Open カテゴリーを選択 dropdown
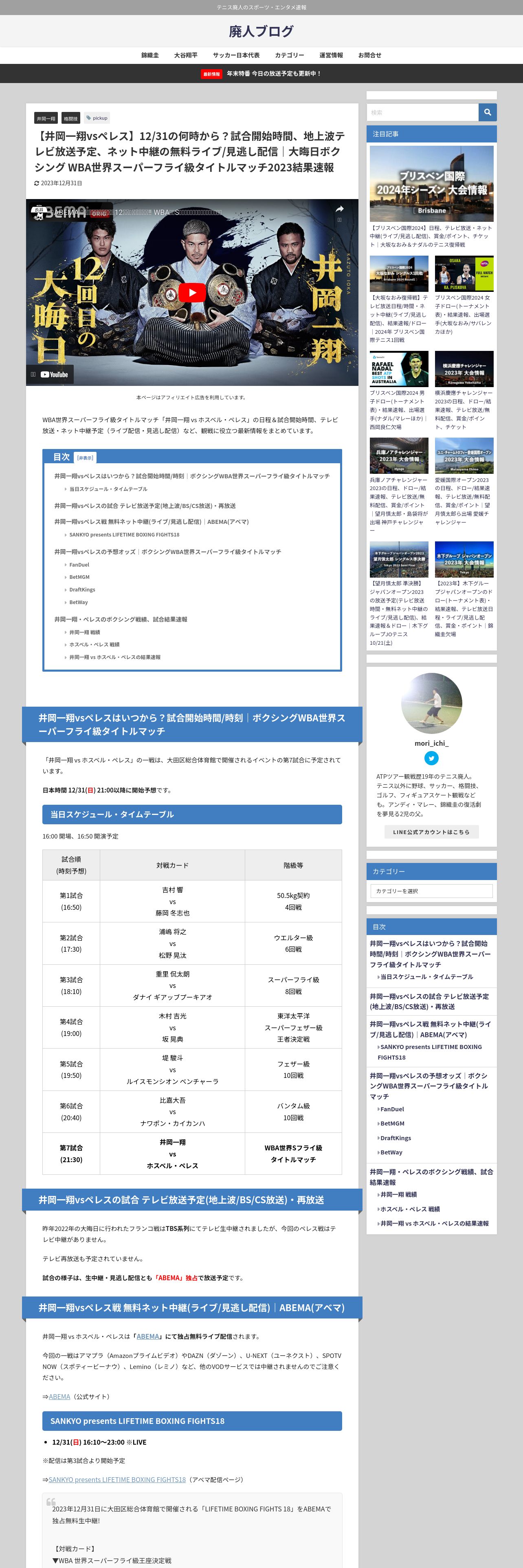 (431, 891)
